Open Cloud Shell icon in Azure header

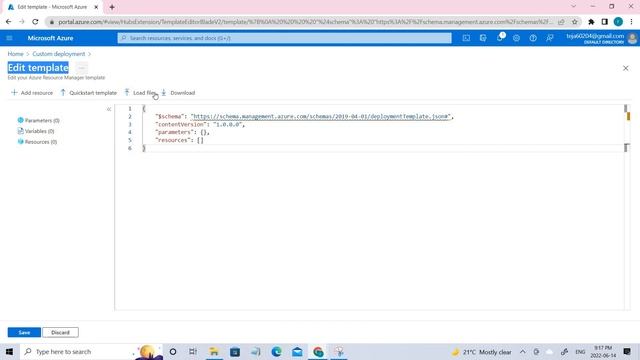click(x=466, y=38)
